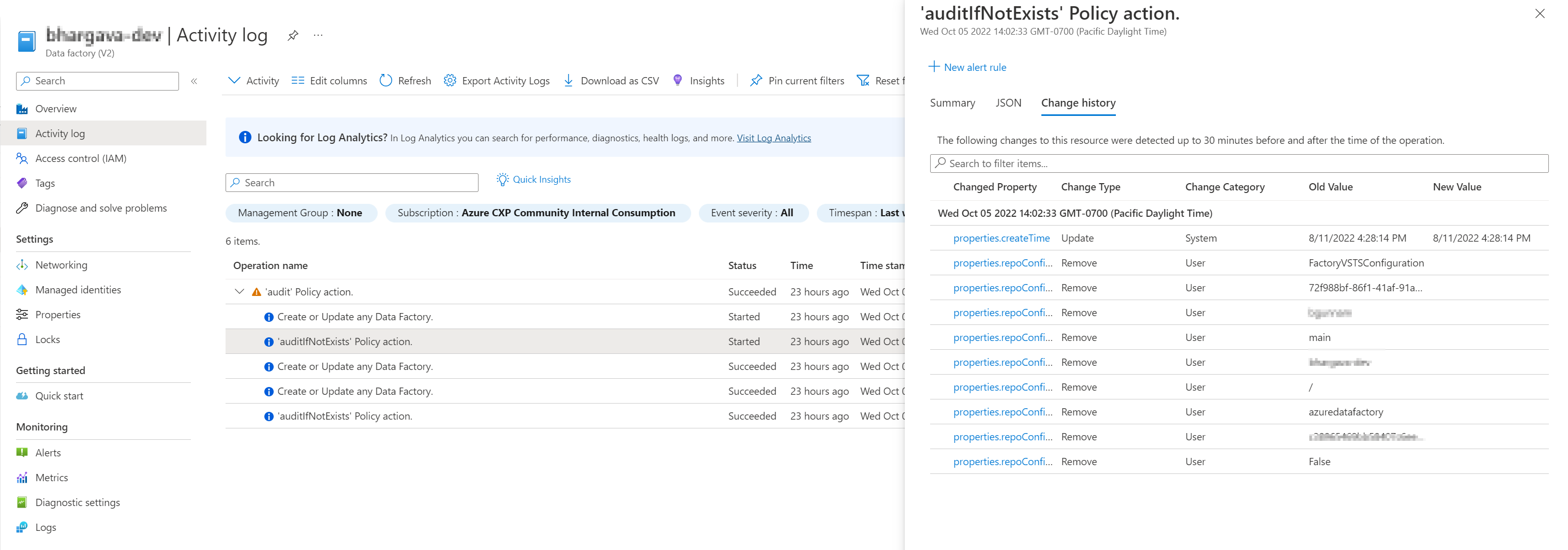The height and width of the screenshot is (550, 1568).
Task: Open Locks settings
Action: point(48,340)
